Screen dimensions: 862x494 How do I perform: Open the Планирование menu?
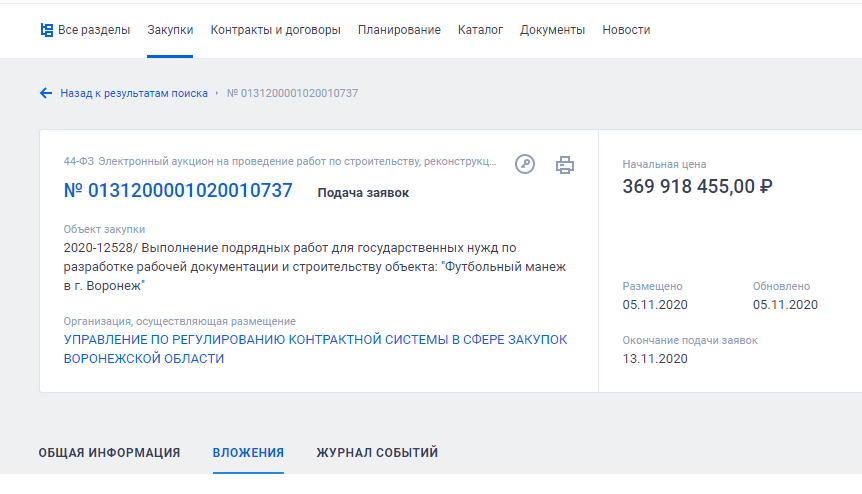(x=399, y=30)
